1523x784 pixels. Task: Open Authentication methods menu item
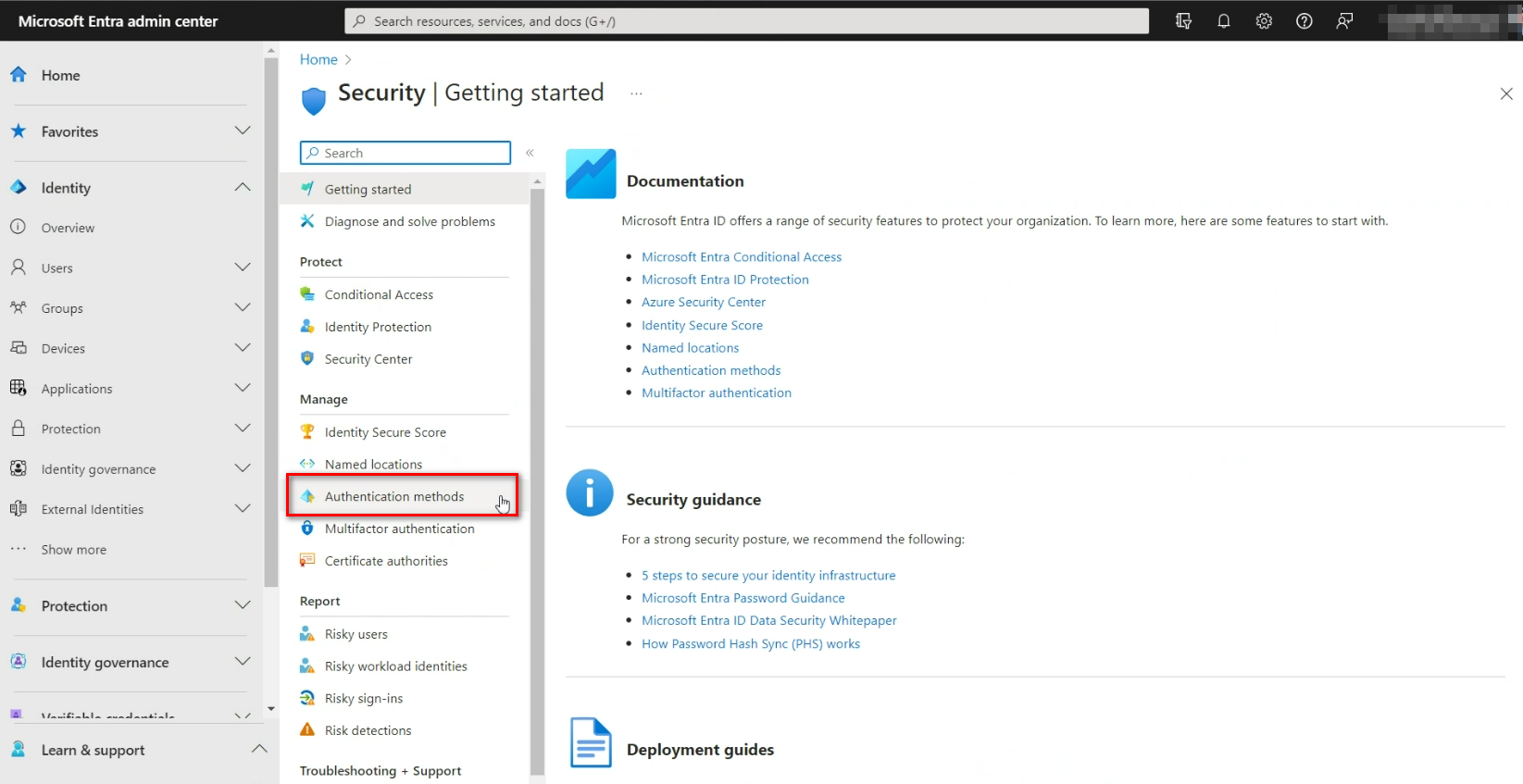[402, 496]
